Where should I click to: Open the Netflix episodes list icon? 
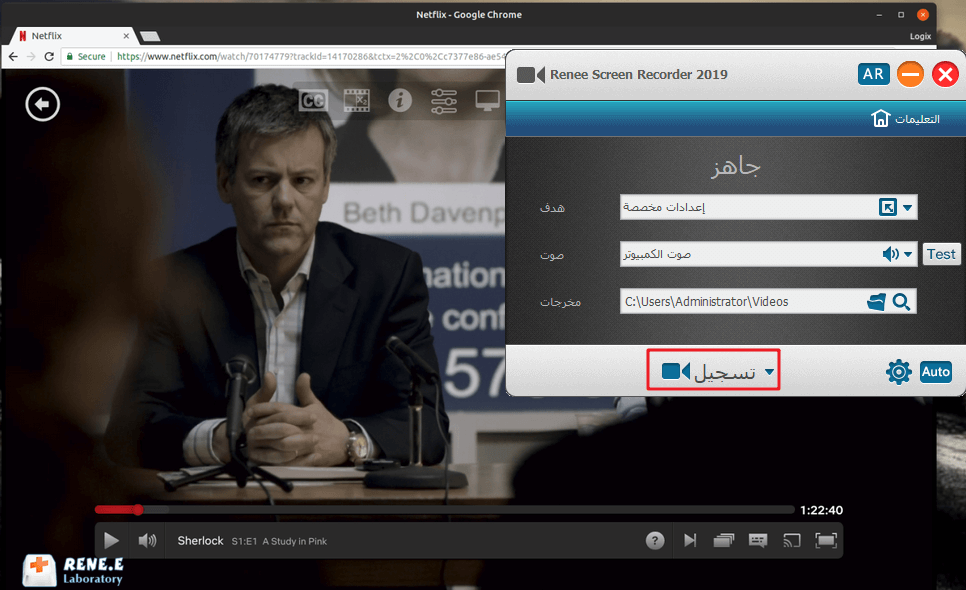click(x=724, y=541)
